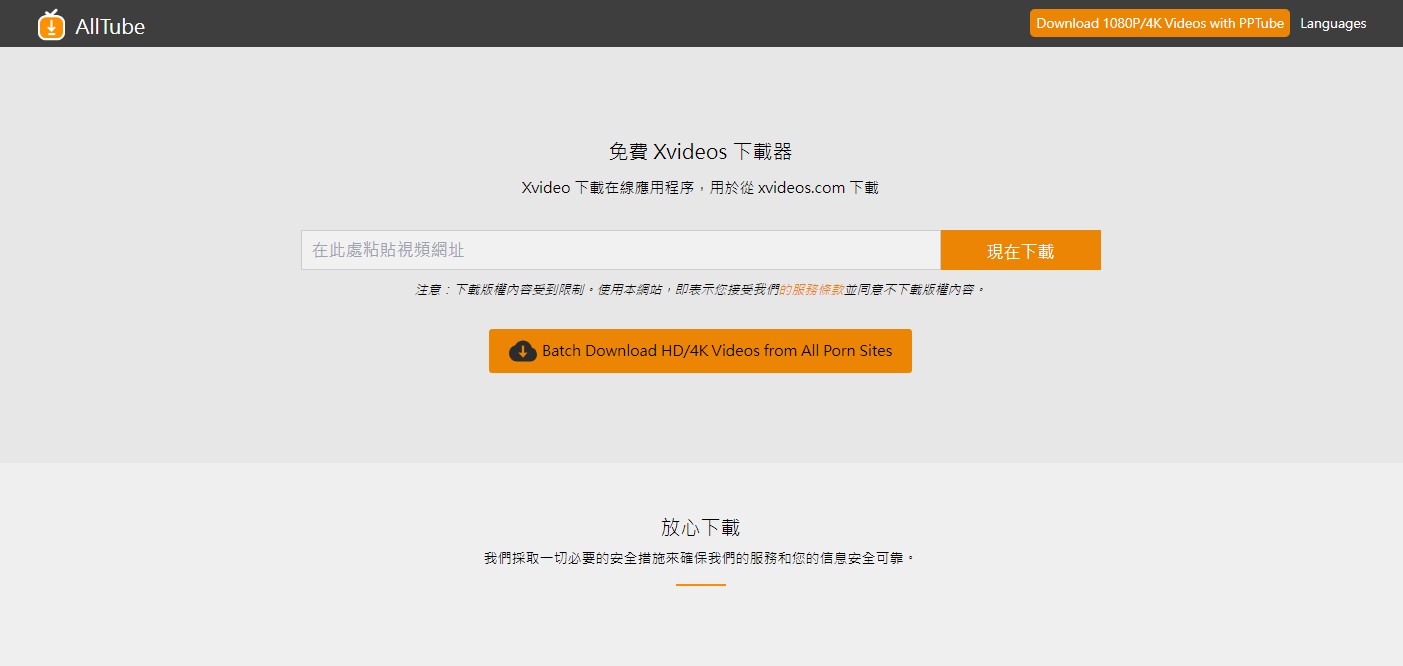Click the 我們採取一切必要的安全措施 description text
1403x666 pixels.
700,557
